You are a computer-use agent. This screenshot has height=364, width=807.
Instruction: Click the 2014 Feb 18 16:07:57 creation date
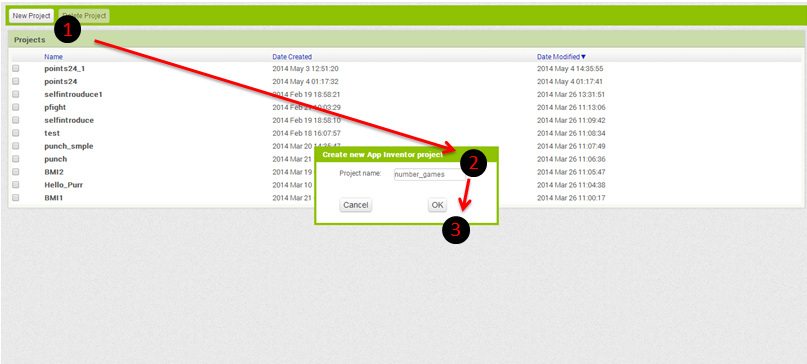[x=306, y=133]
